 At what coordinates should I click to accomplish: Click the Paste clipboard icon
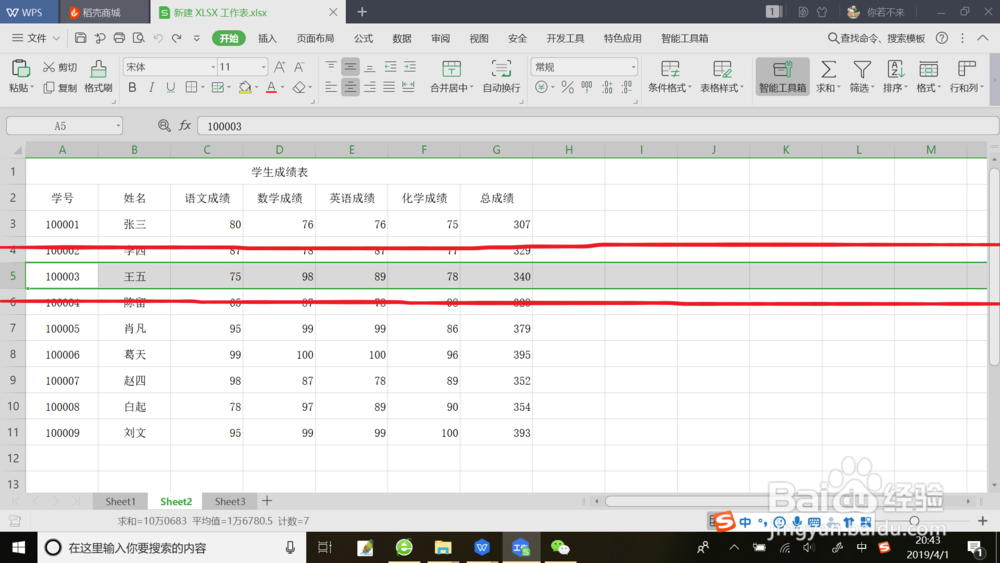pos(20,68)
